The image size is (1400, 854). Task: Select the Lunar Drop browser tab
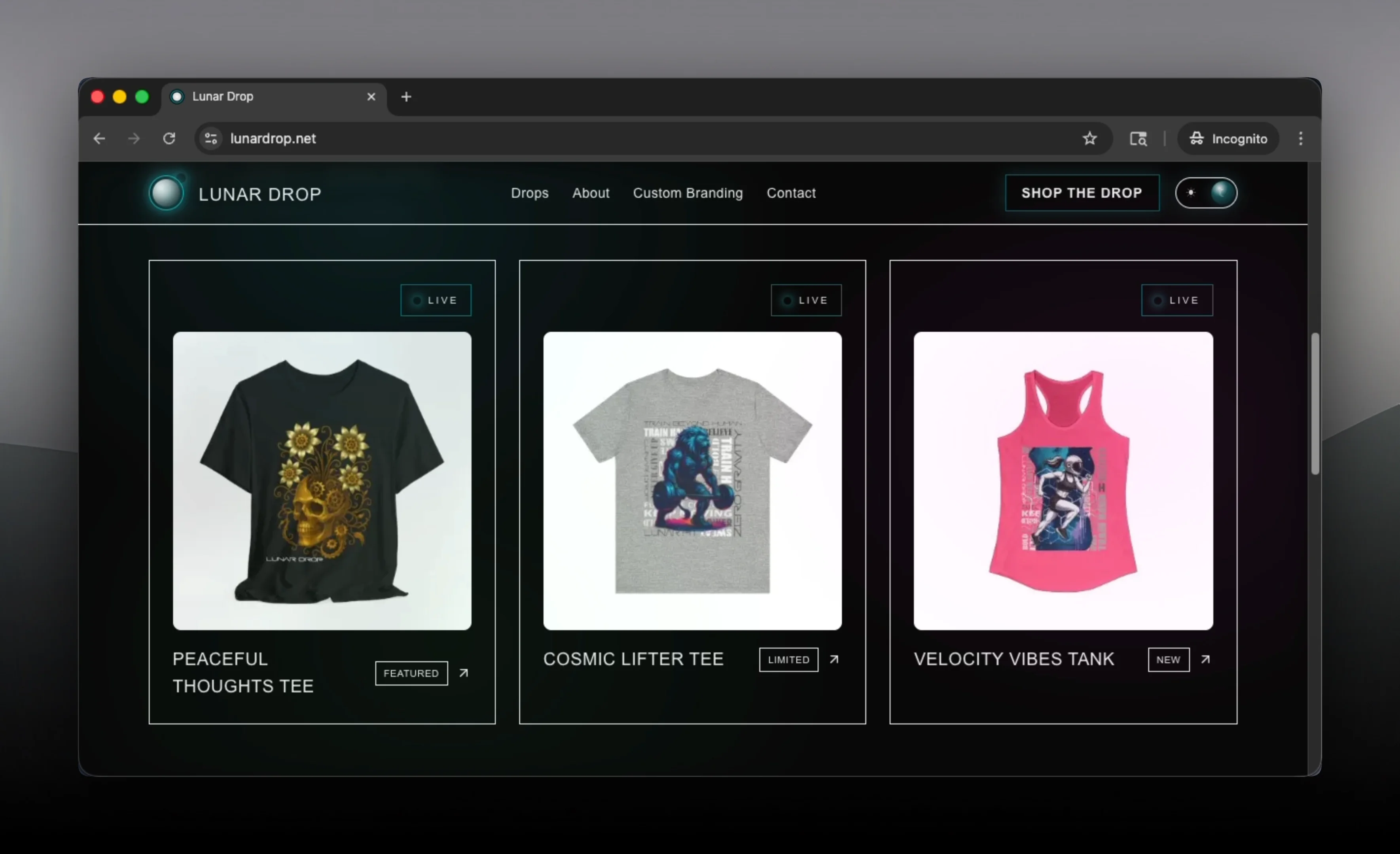tap(275, 97)
